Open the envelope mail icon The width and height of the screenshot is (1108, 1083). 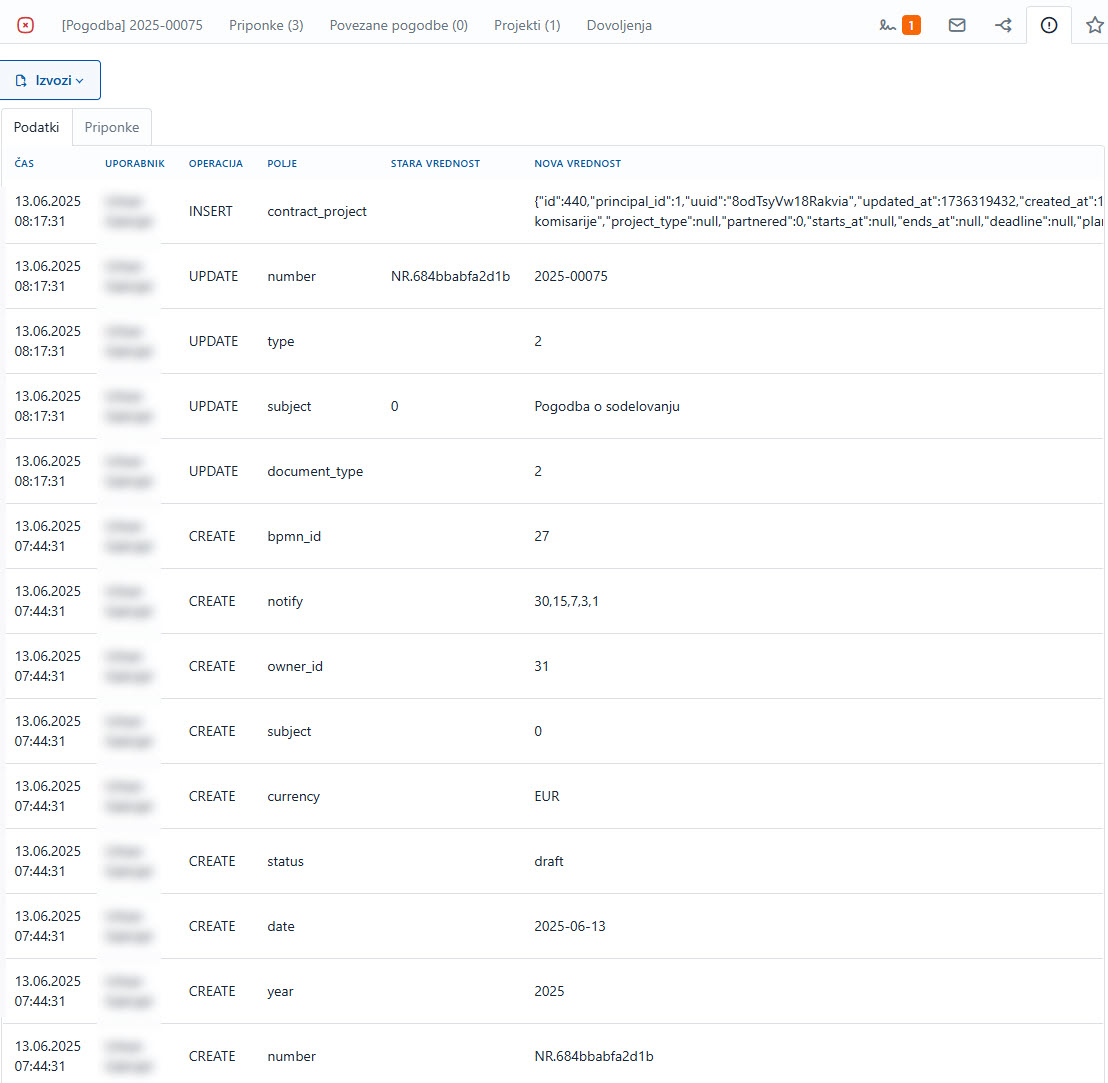[x=957, y=25]
